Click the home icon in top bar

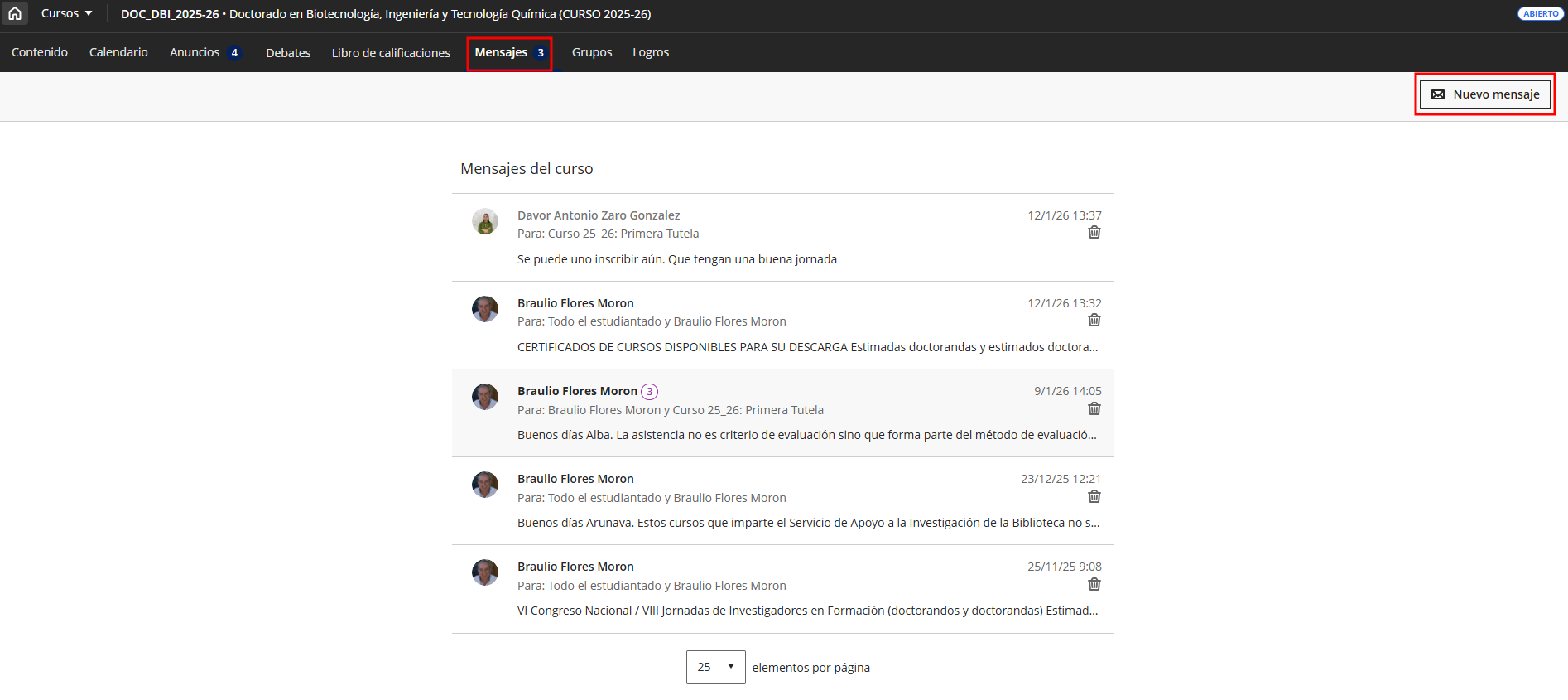(x=15, y=13)
